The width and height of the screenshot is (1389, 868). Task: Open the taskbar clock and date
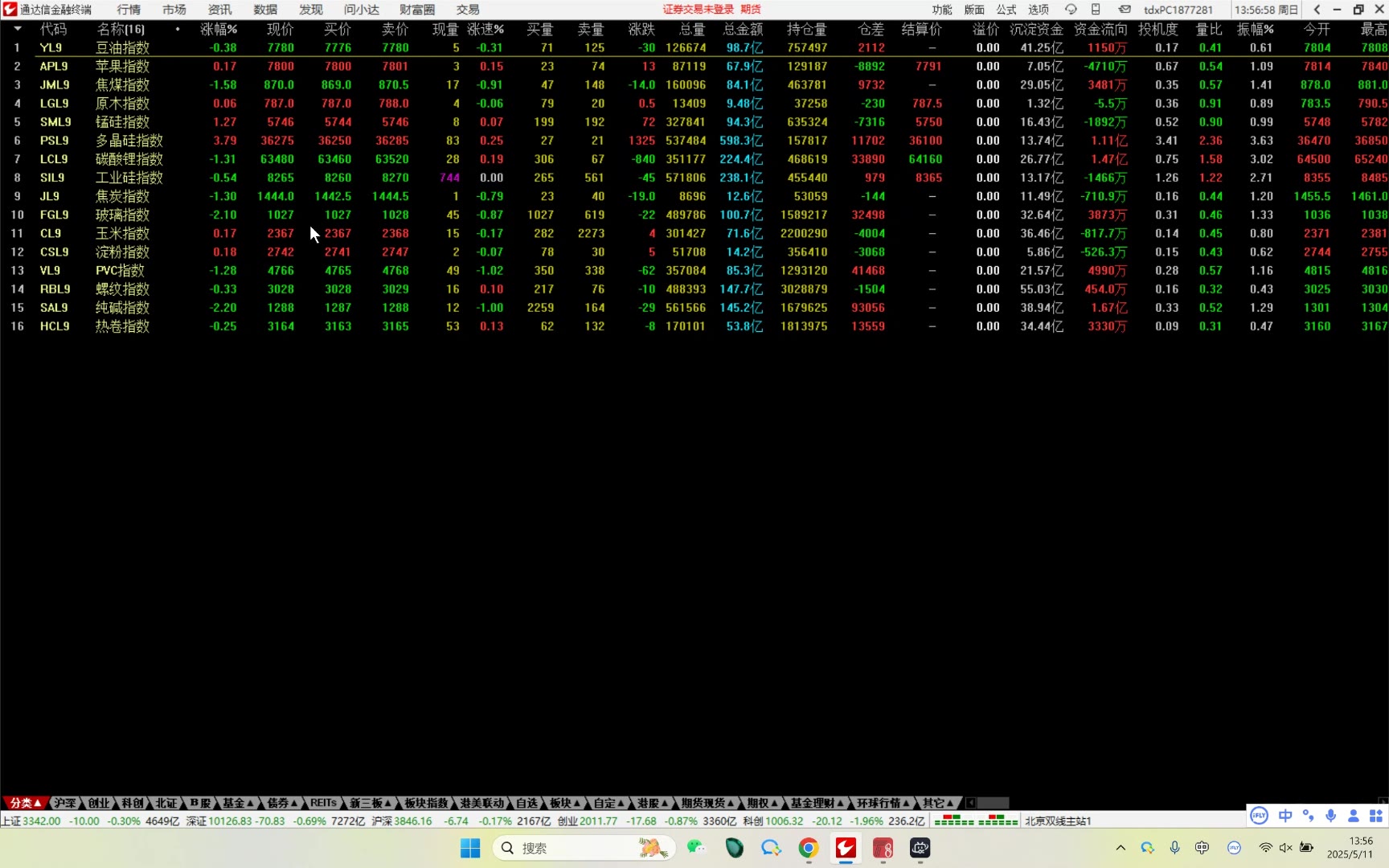coord(1350,848)
